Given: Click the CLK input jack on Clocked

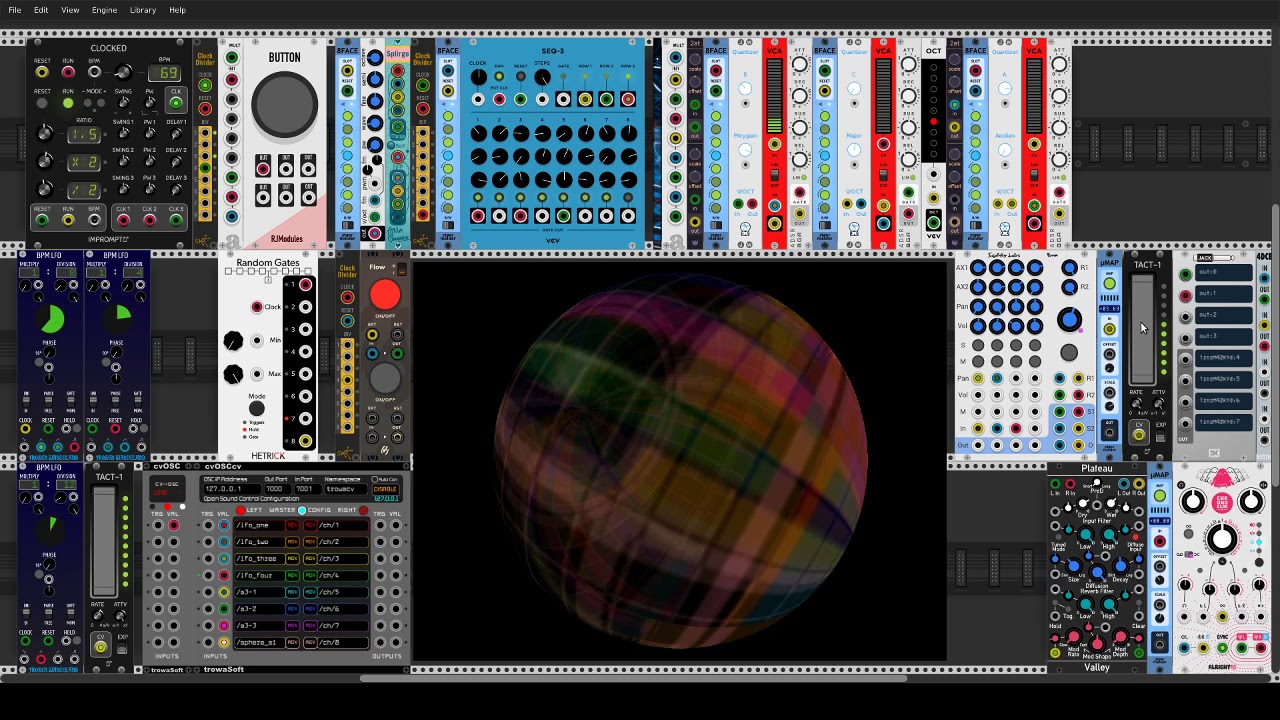Looking at the screenshot, I should [176, 102].
